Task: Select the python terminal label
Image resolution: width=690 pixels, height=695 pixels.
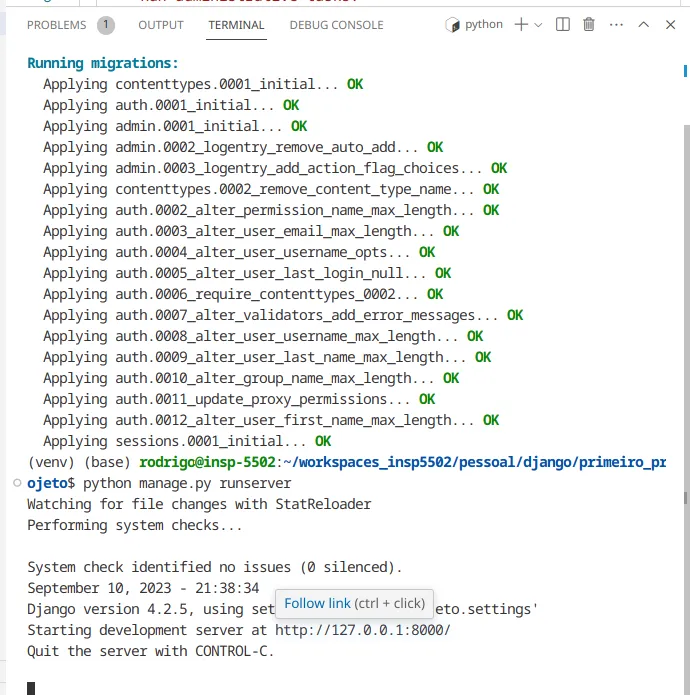Action: click(483, 24)
